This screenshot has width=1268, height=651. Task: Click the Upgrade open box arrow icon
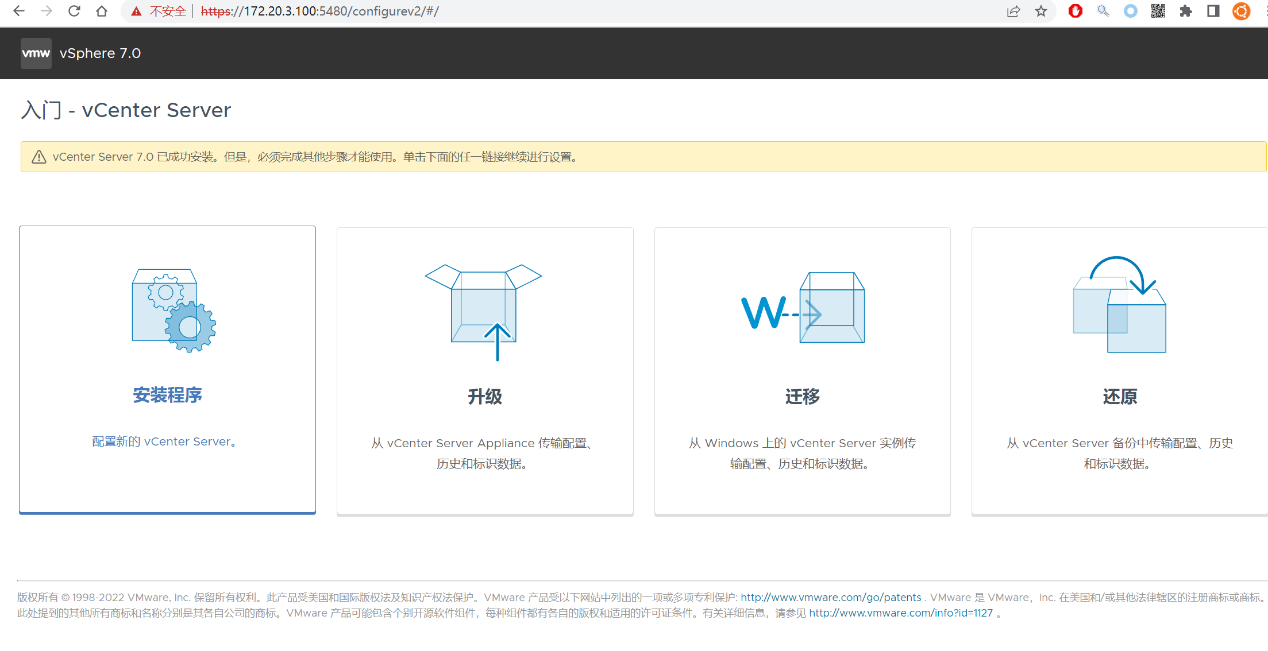pyautogui.click(x=483, y=312)
